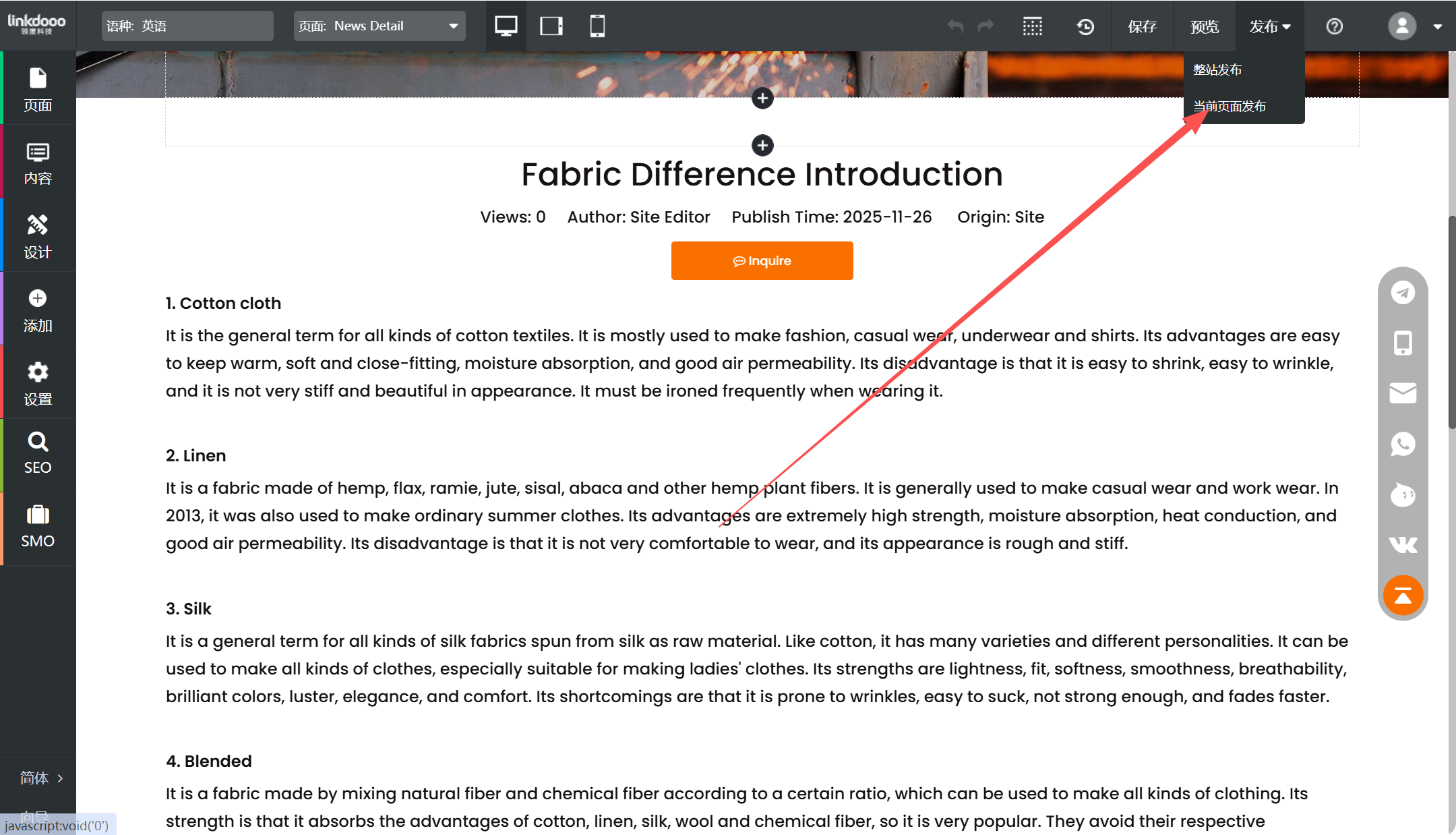This screenshot has width=1456, height=835.
Task: Click the orange Inquire button
Action: point(762,260)
